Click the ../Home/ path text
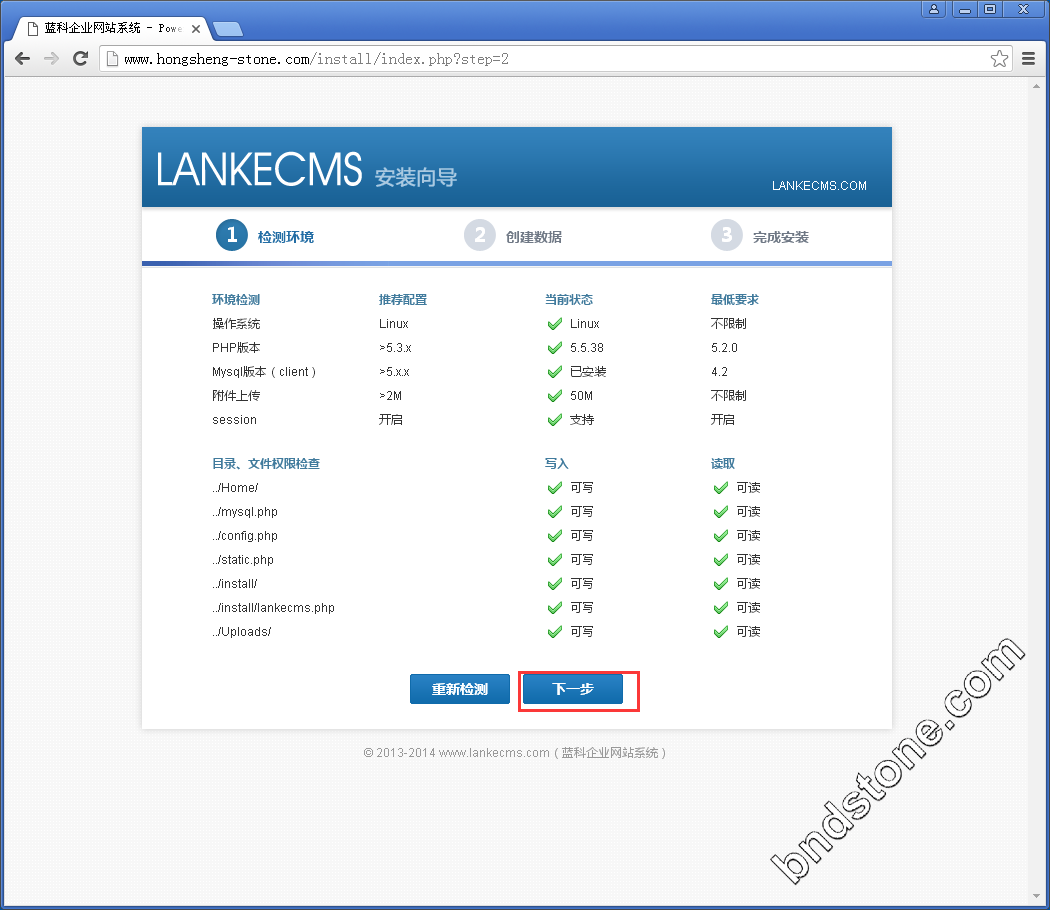Screen dimensions: 1050x910 pyautogui.click(x=235, y=488)
